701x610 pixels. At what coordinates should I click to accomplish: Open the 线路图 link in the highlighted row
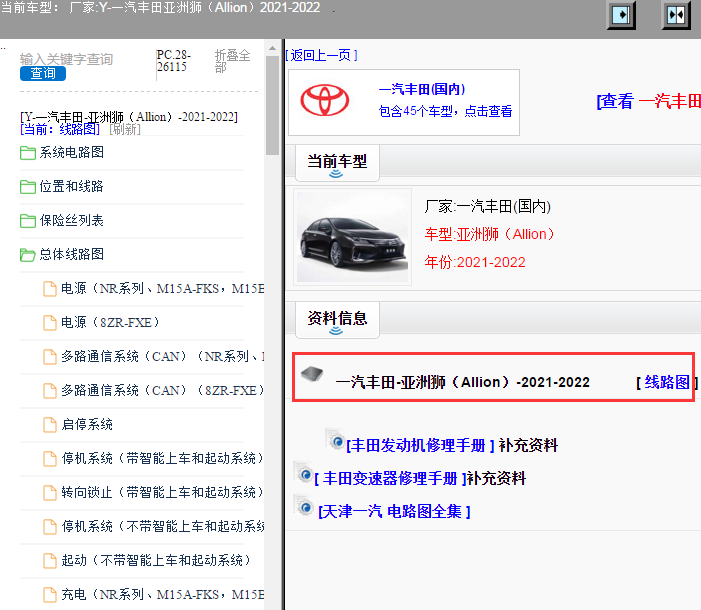(667, 382)
